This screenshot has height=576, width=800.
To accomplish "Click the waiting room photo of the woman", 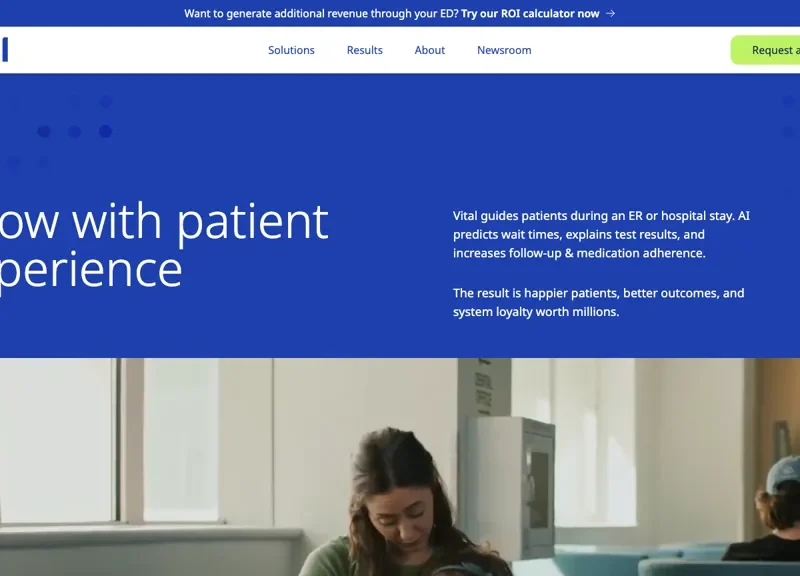I will tap(400, 467).
